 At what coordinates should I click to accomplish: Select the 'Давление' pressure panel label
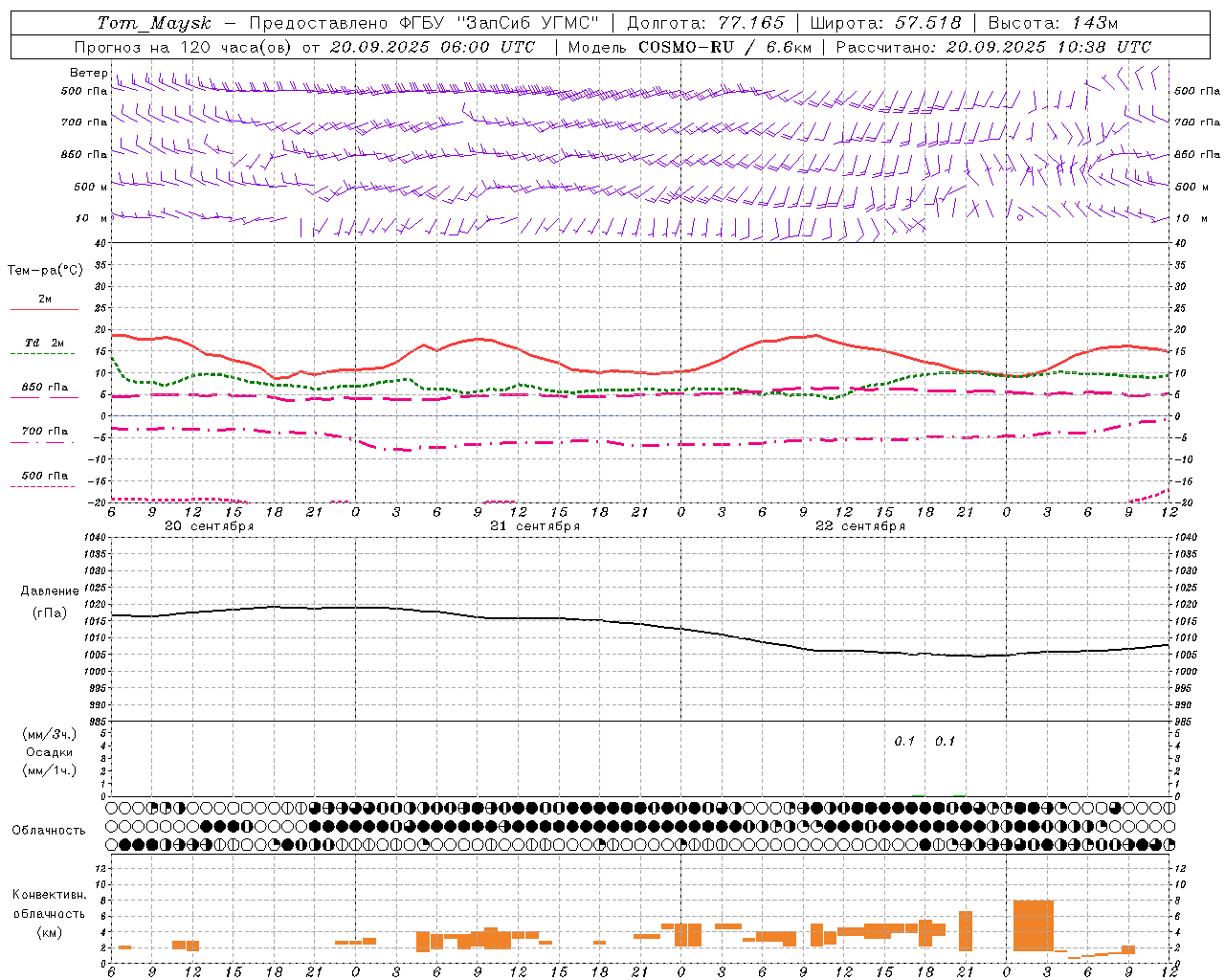point(50,591)
